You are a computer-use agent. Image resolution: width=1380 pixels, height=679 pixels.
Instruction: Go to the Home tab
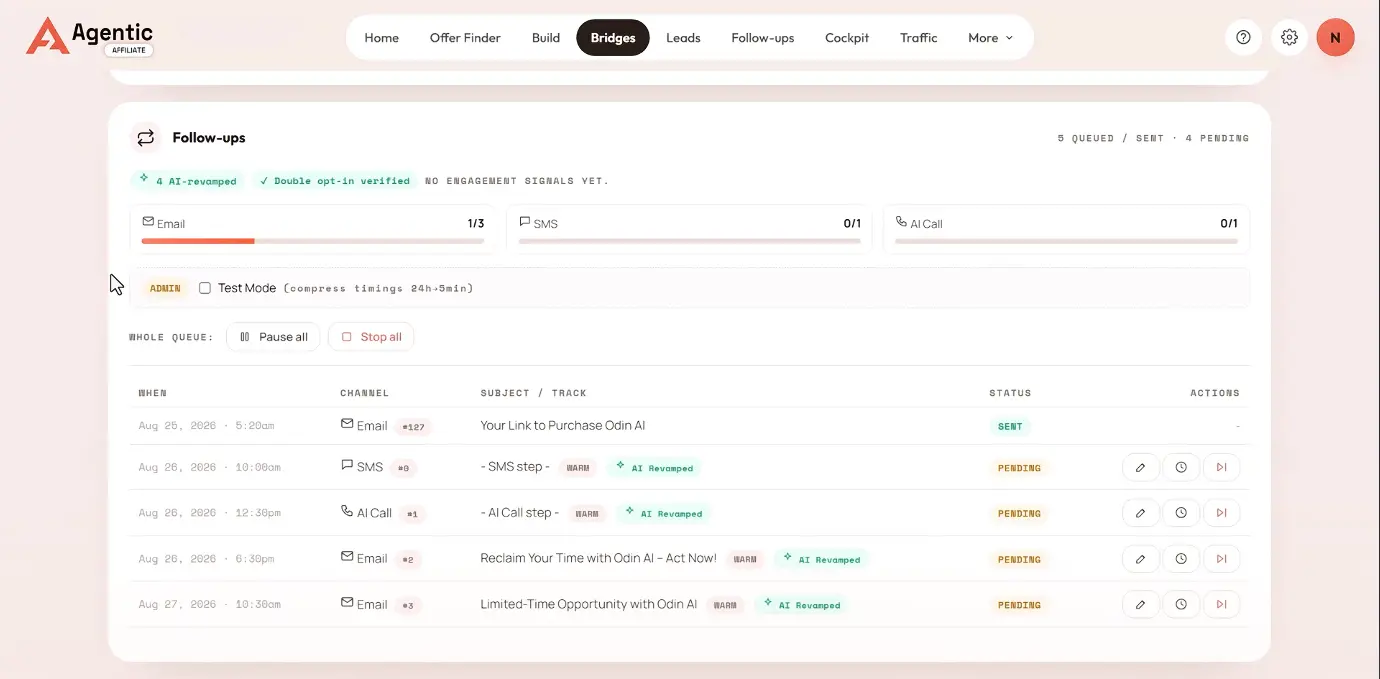pos(381,38)
